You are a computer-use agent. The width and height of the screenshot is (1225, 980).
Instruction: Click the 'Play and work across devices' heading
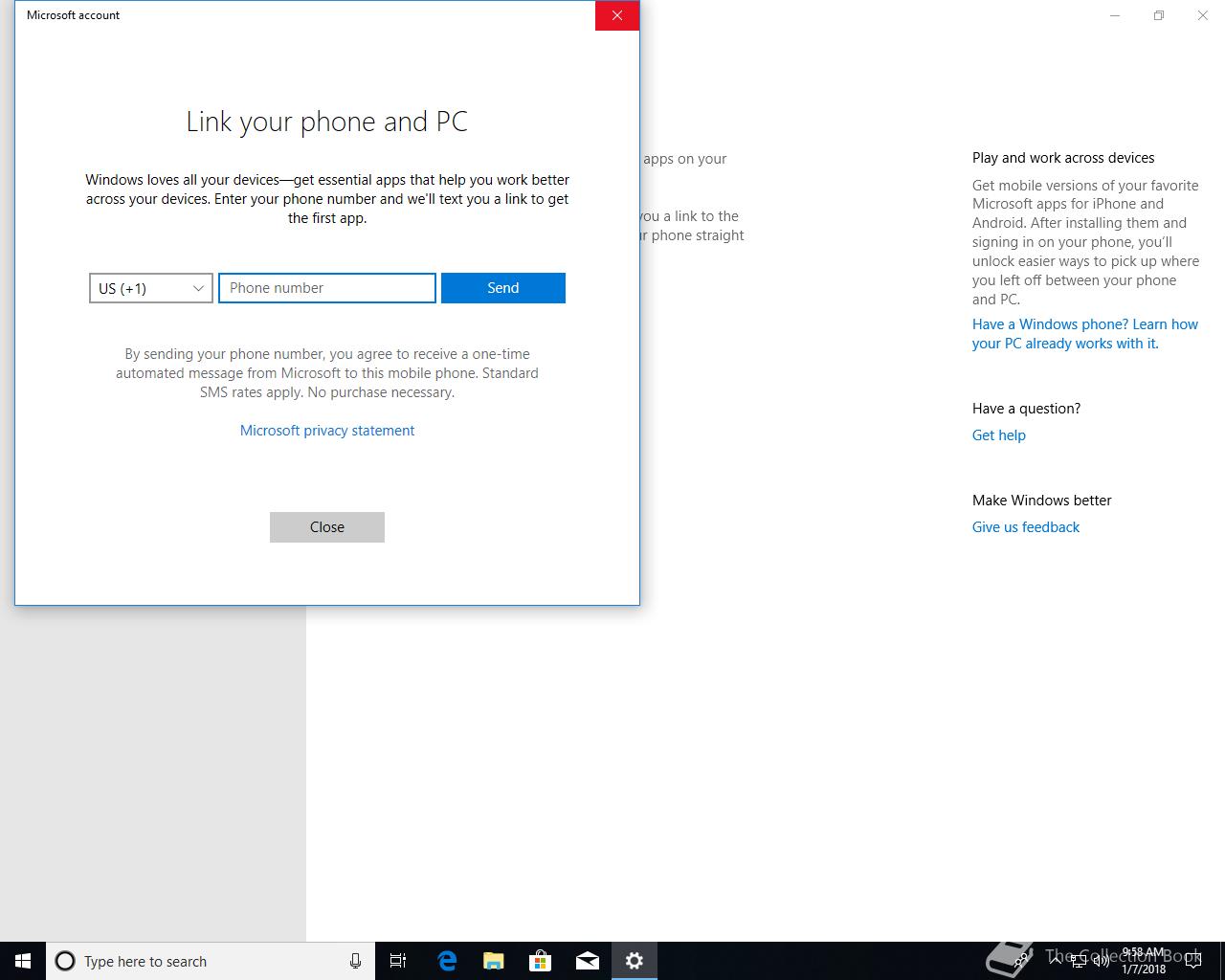tap(1063, 158)
